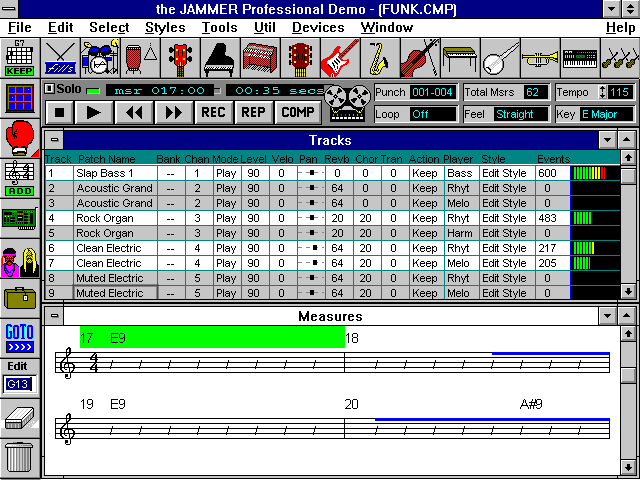640x480 pixels.
Task: Open the reel-to-reel tape recorder icon
Action: [346, 103]
